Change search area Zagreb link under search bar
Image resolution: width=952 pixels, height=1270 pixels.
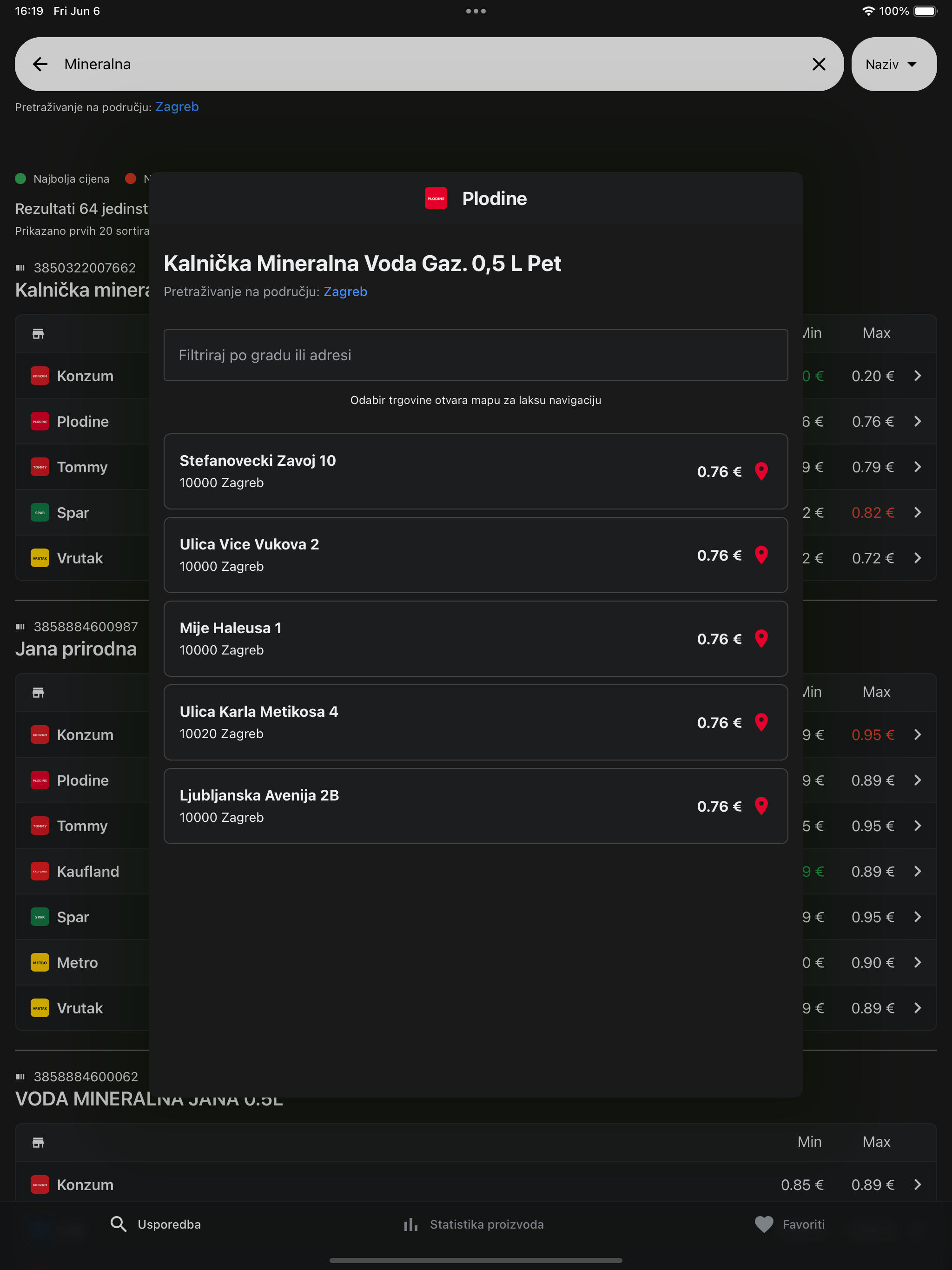pos(177,107)
